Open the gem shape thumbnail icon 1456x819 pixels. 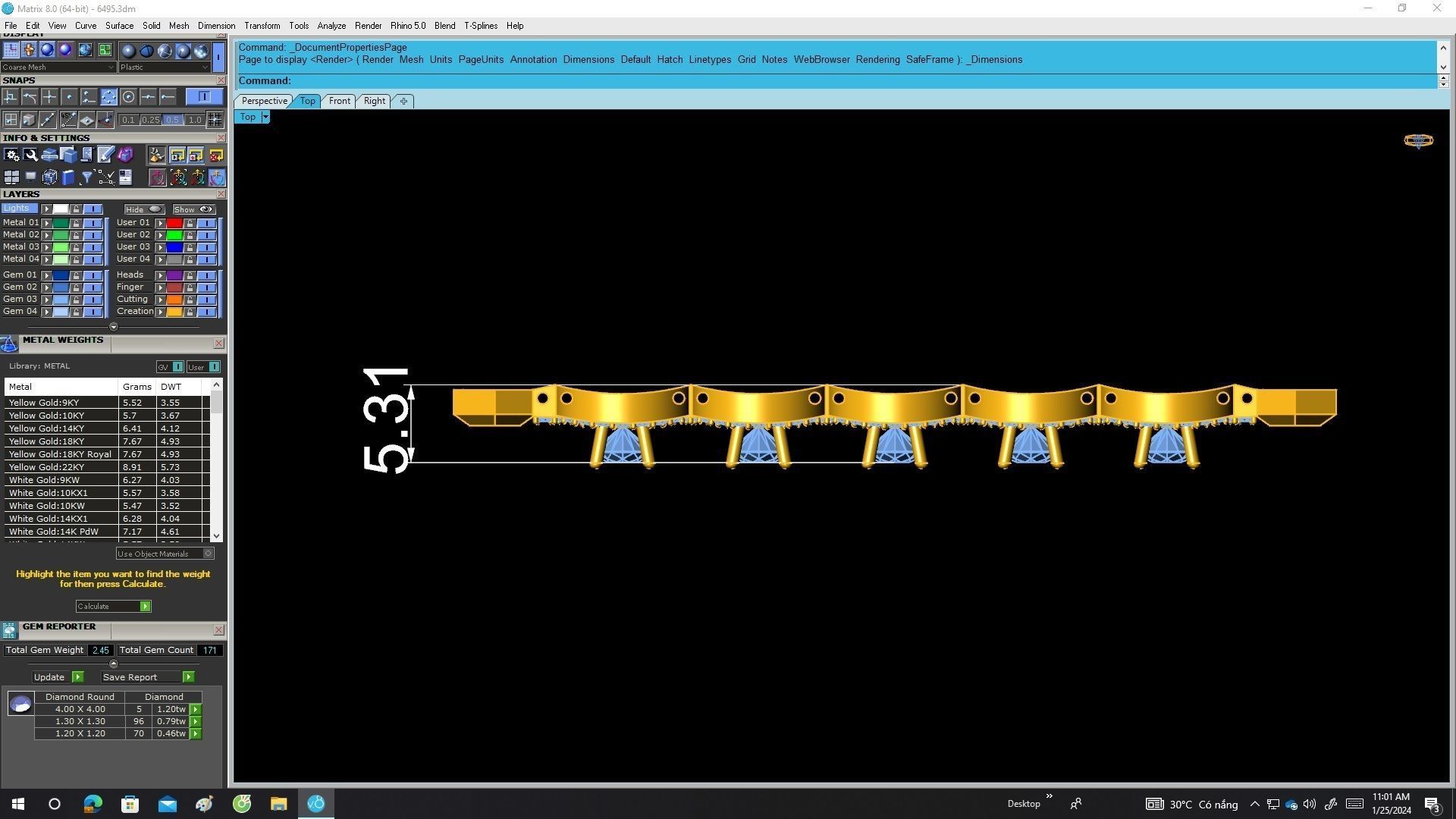(x=20, y=704)
